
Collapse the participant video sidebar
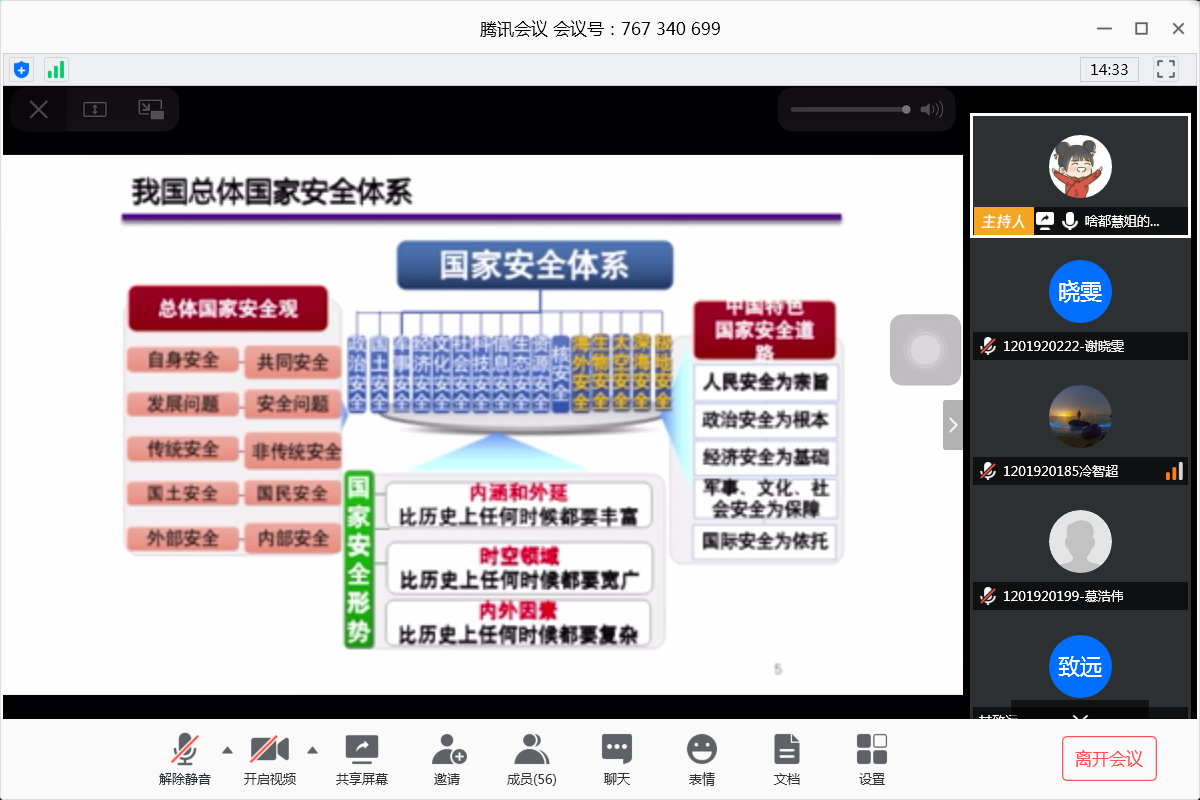952,425
